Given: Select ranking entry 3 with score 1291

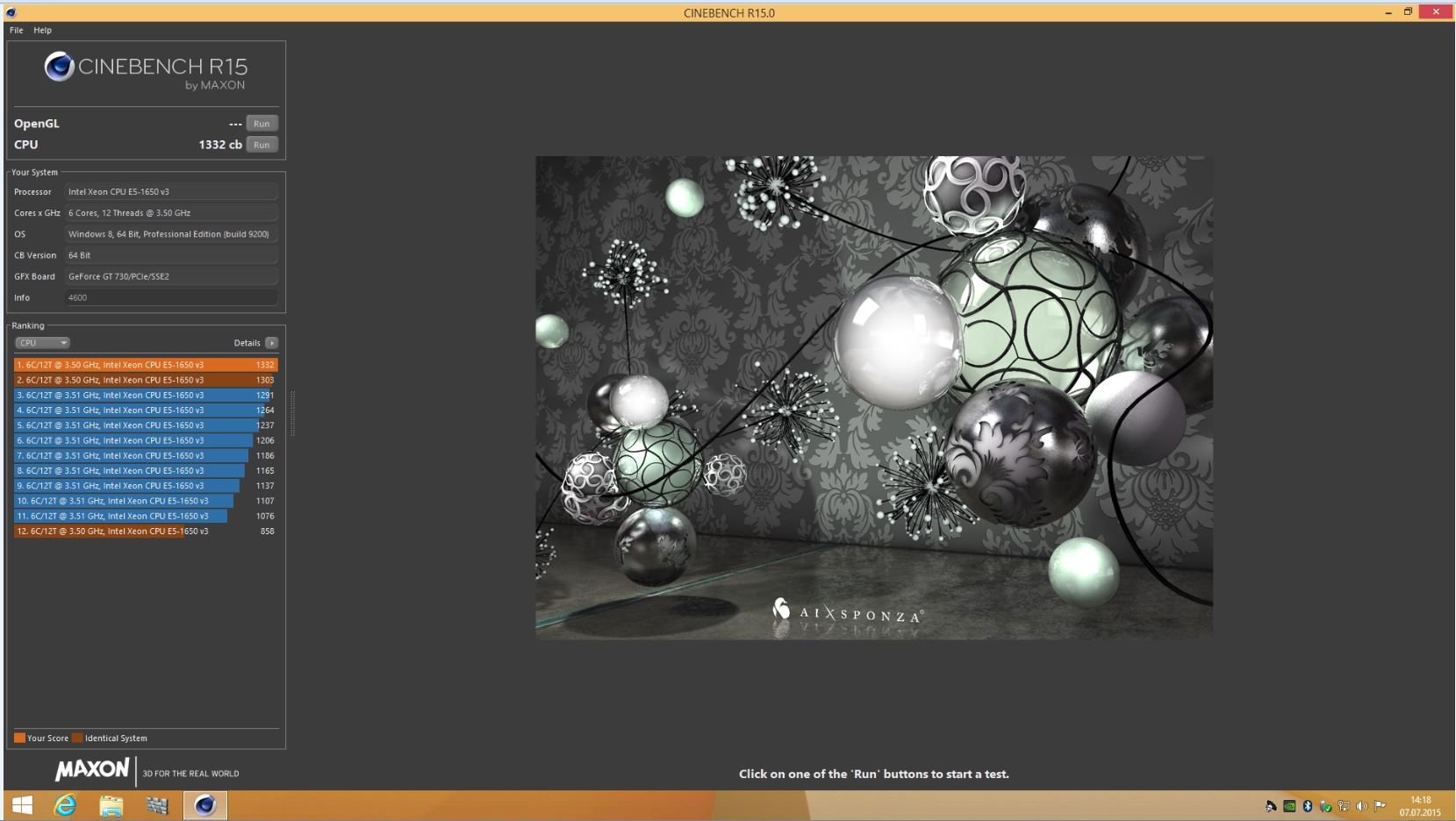Looking at the screenshot, I should [x=146, y=395].
